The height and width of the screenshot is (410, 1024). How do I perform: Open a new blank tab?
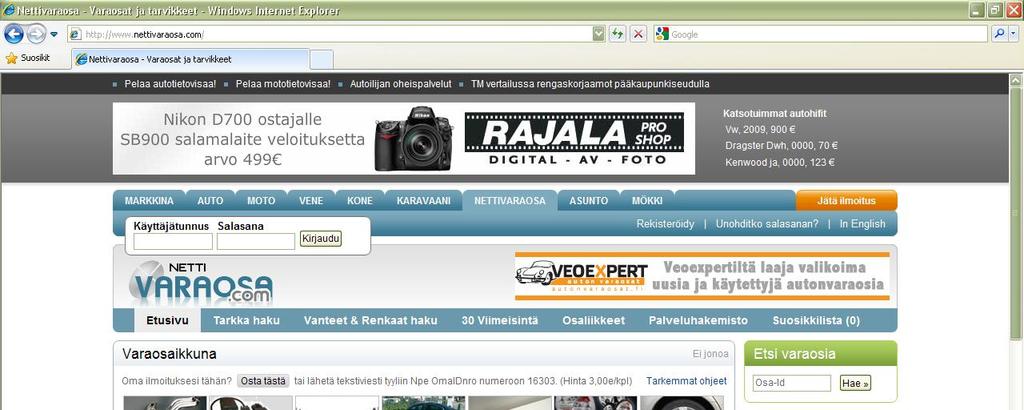click(x=321, y=59)
